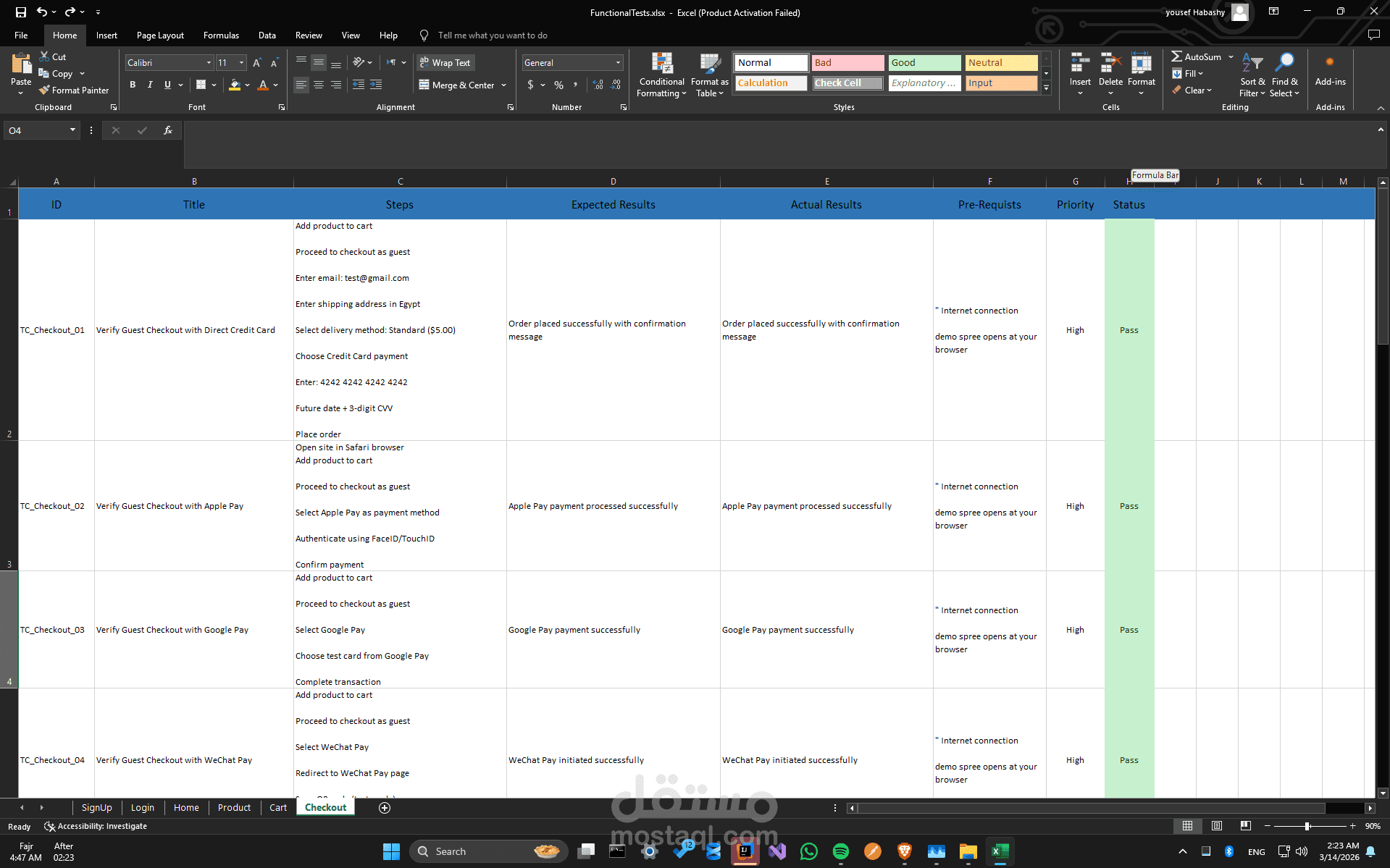Apply the Neutral cell style
Viewport: 1390px width, 868px height.
[x=1001, y=63]
